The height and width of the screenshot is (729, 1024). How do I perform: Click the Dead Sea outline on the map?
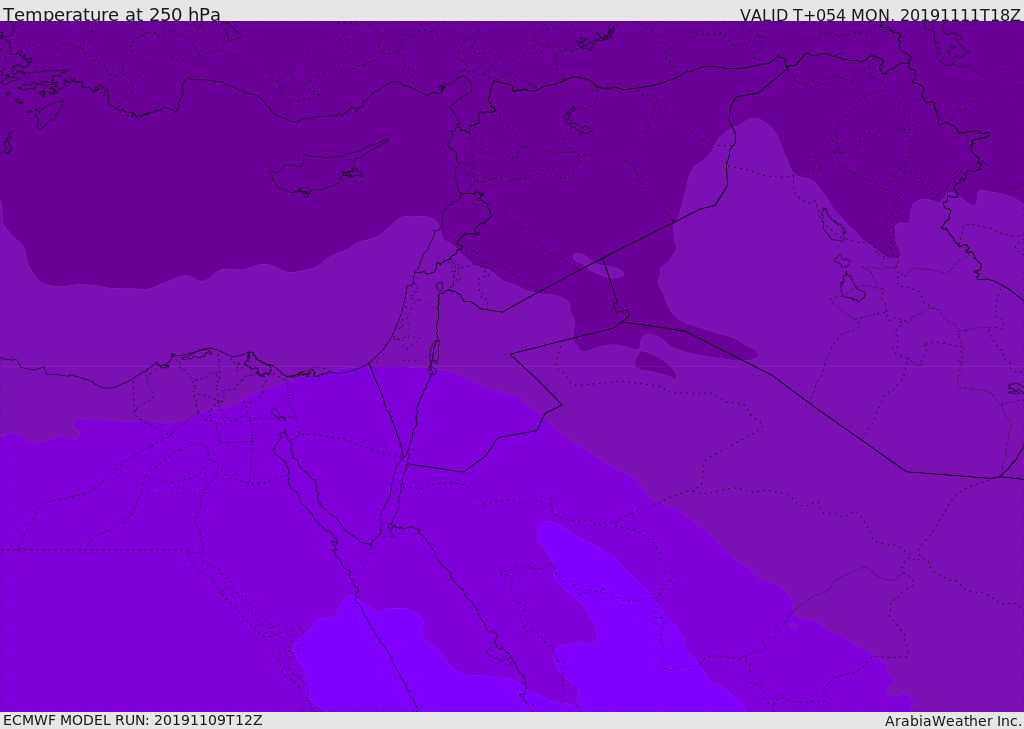[434, 354]
